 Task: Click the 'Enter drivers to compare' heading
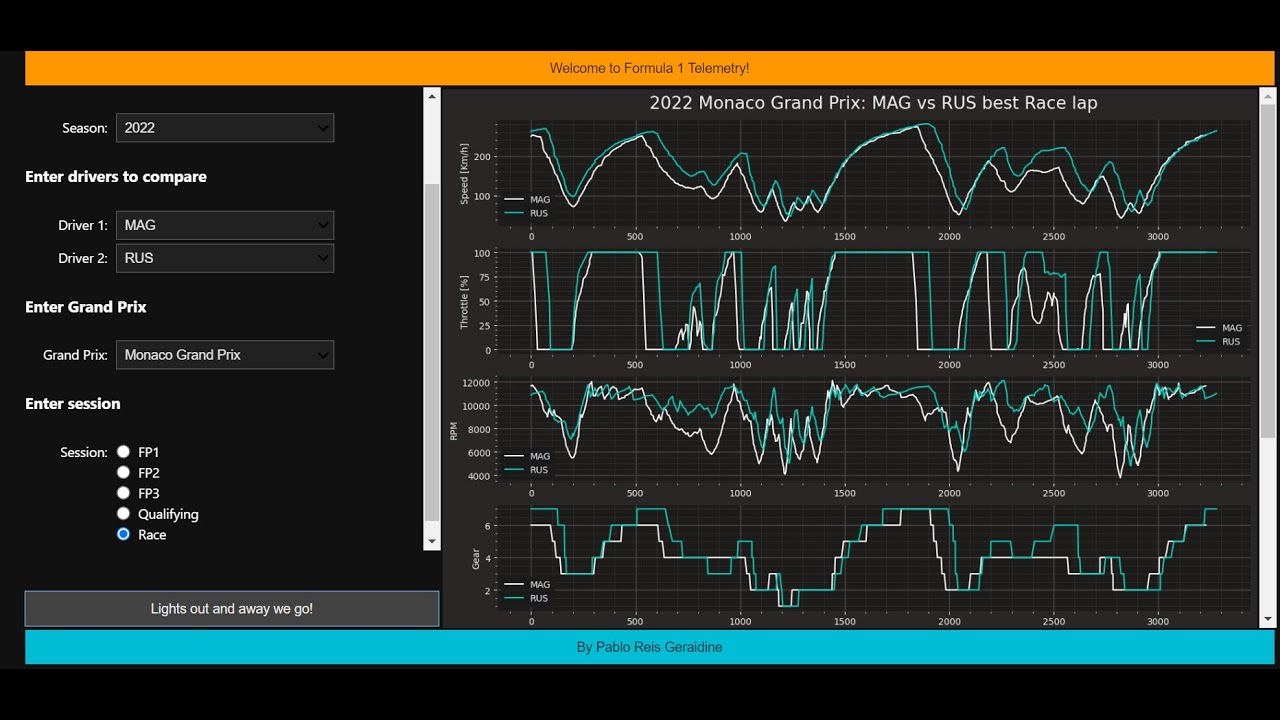[x=116, y=177]
